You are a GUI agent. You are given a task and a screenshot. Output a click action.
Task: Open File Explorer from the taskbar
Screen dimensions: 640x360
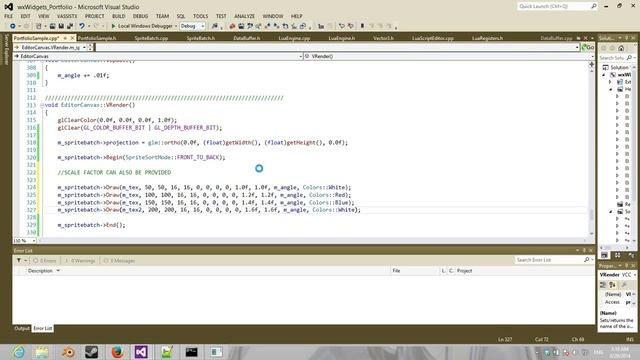tap(41, 352)
